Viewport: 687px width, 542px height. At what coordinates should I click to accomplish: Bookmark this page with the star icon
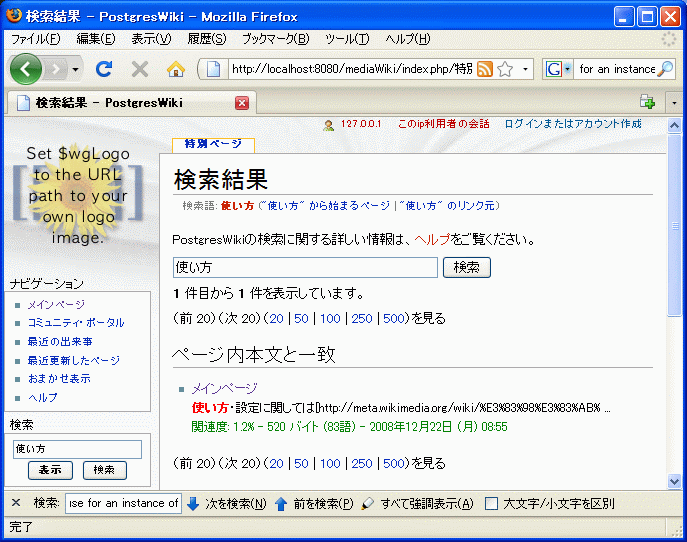click(x=505, y=69)
